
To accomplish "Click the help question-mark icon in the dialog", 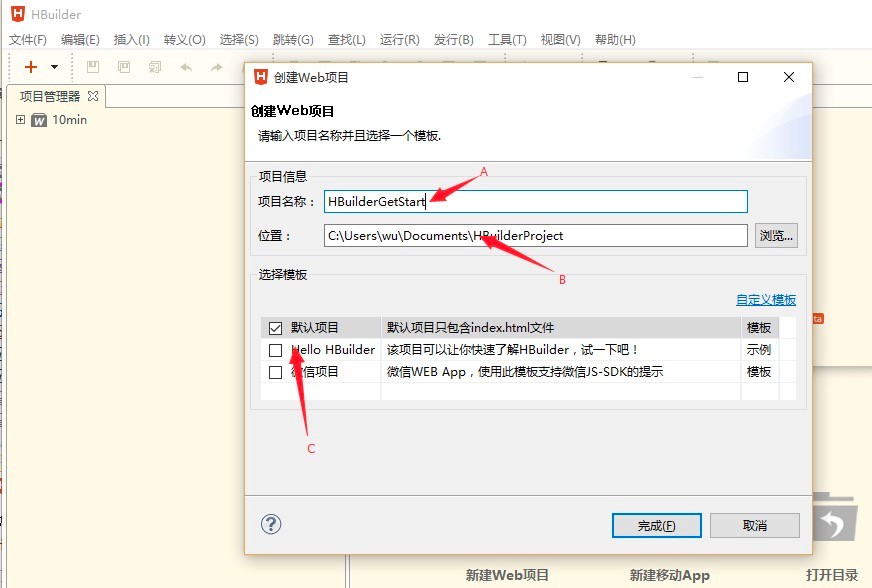I will tap(271, 524).
